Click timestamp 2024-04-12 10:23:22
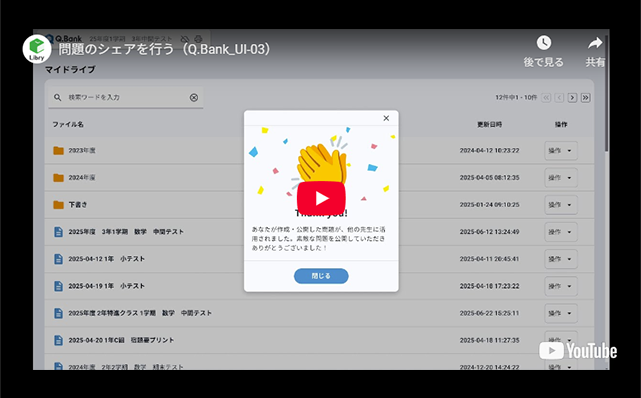The height and width of the screenshot is (398, 641). tap(489, 150)
